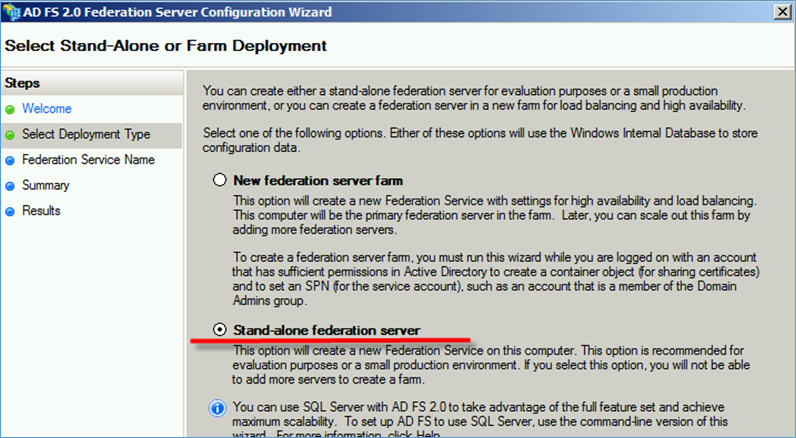The height and width of the screenshot is (438, 796).
Task: Click text starting 'To create a federation server farm'
Action: (x=496, y=279)
